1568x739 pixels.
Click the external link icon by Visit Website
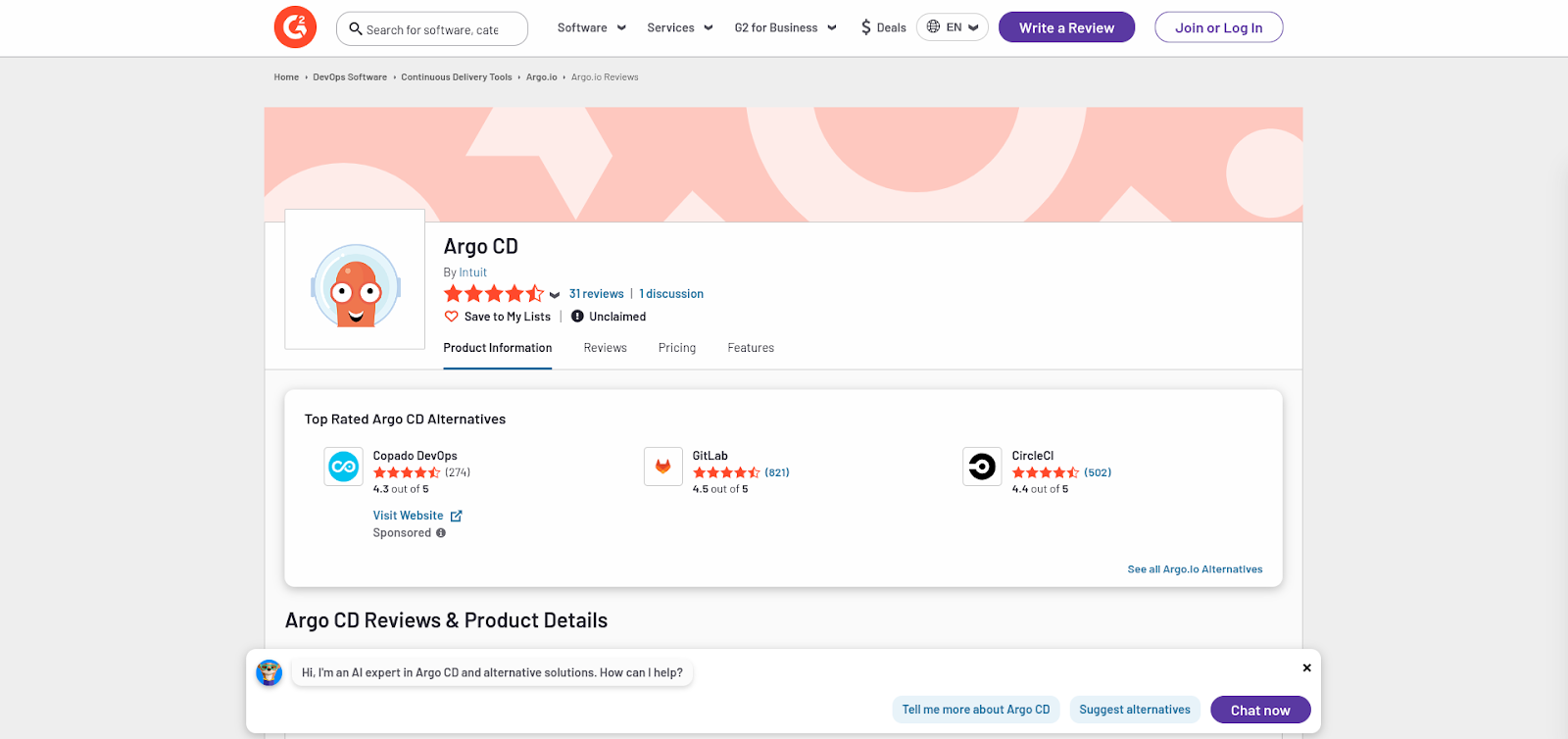pyautogui.click(x=456, y=516)
